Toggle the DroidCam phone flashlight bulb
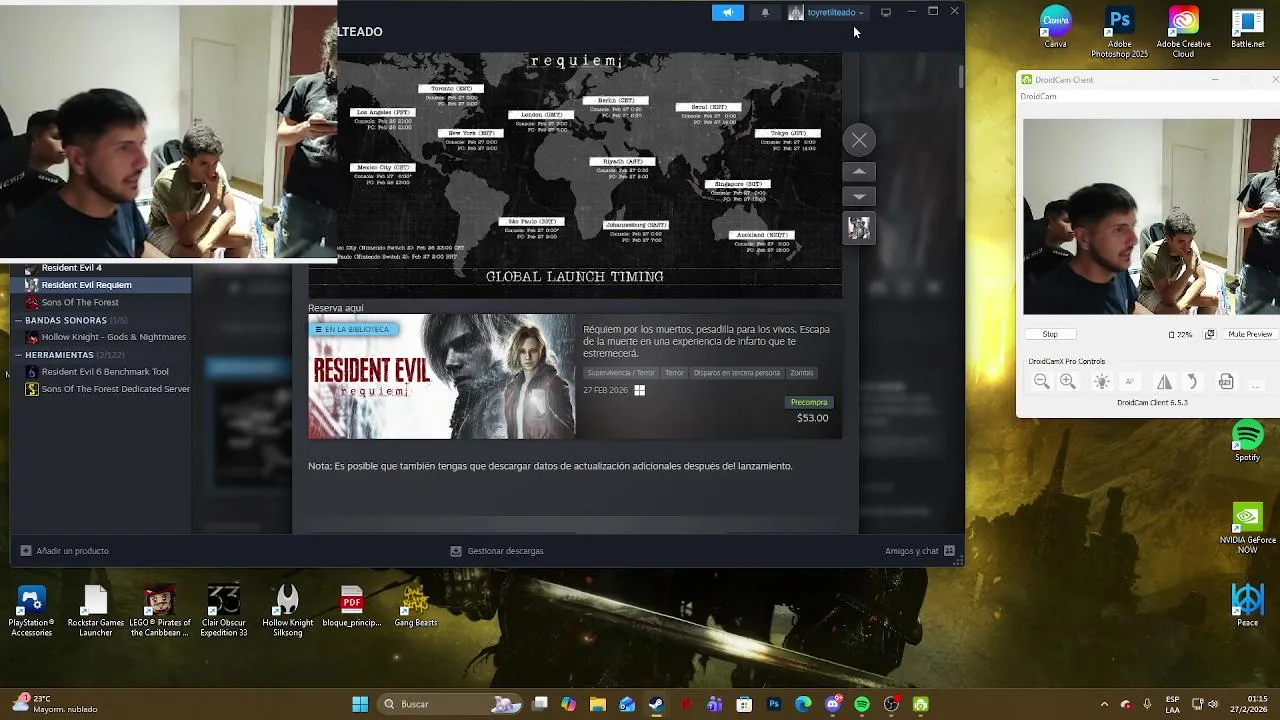1280x720 pixels. (x=1102, y=382)
